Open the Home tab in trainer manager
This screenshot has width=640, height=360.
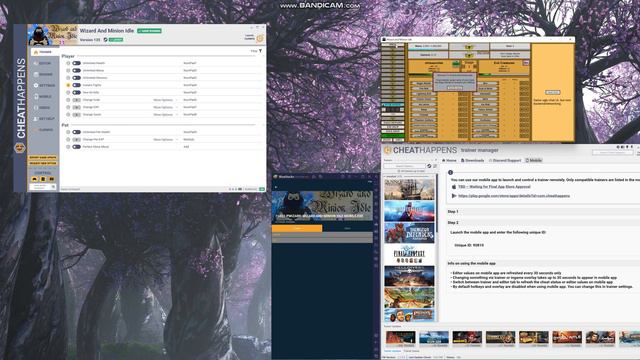click(x=449, y=160)
